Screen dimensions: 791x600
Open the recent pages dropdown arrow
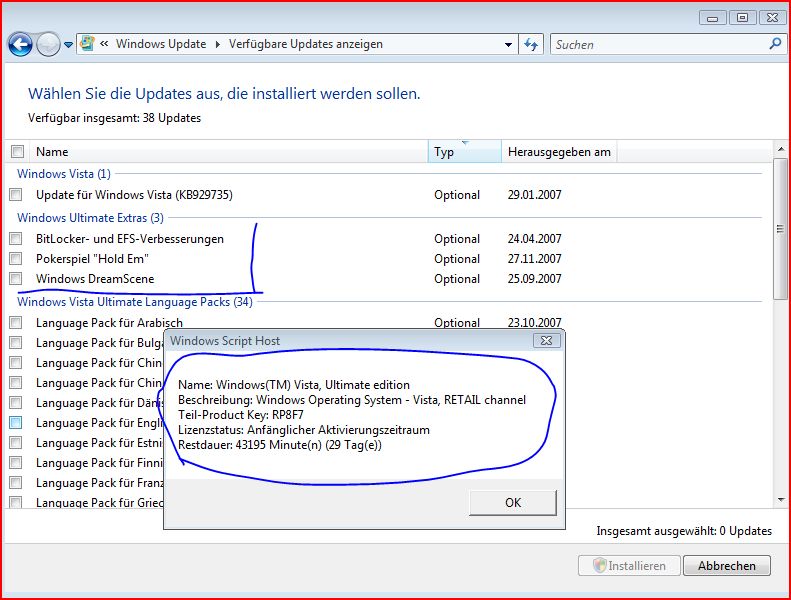(69, 45)
